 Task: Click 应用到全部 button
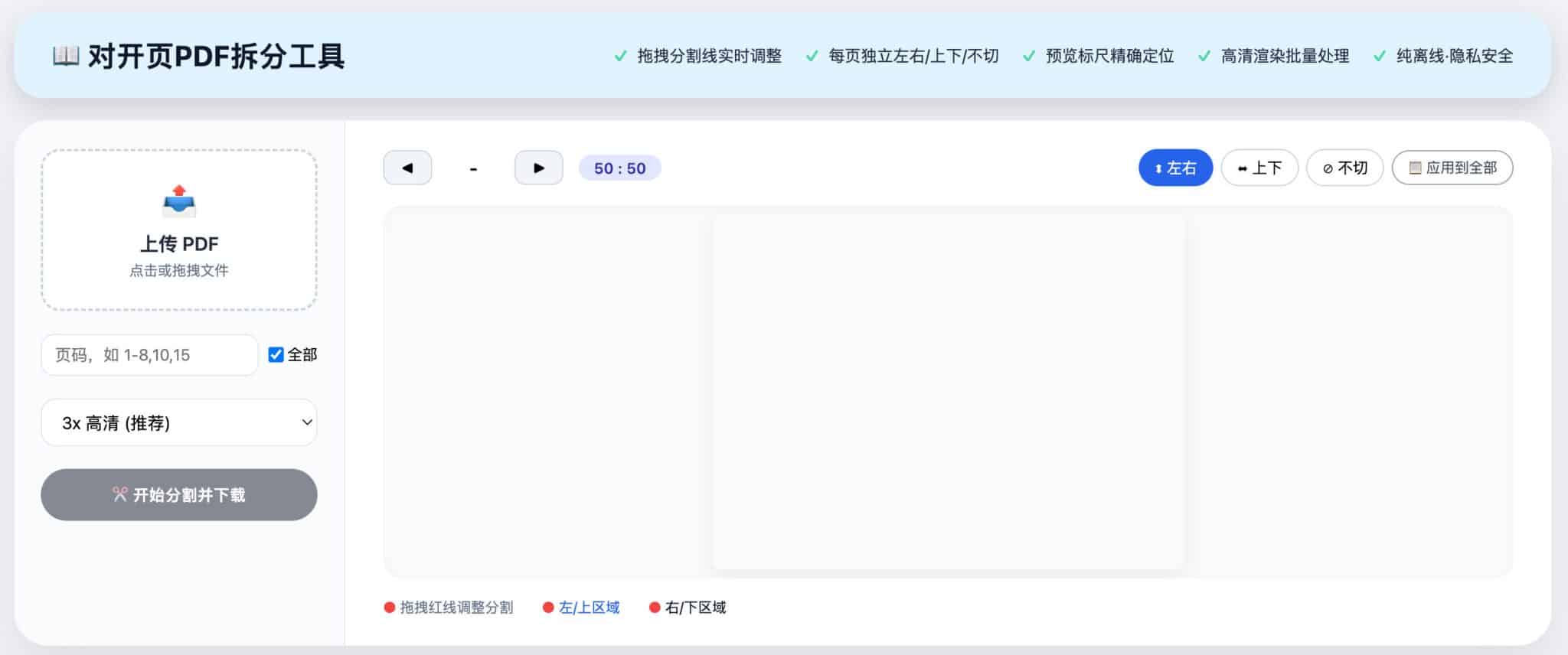[1452, 168]
